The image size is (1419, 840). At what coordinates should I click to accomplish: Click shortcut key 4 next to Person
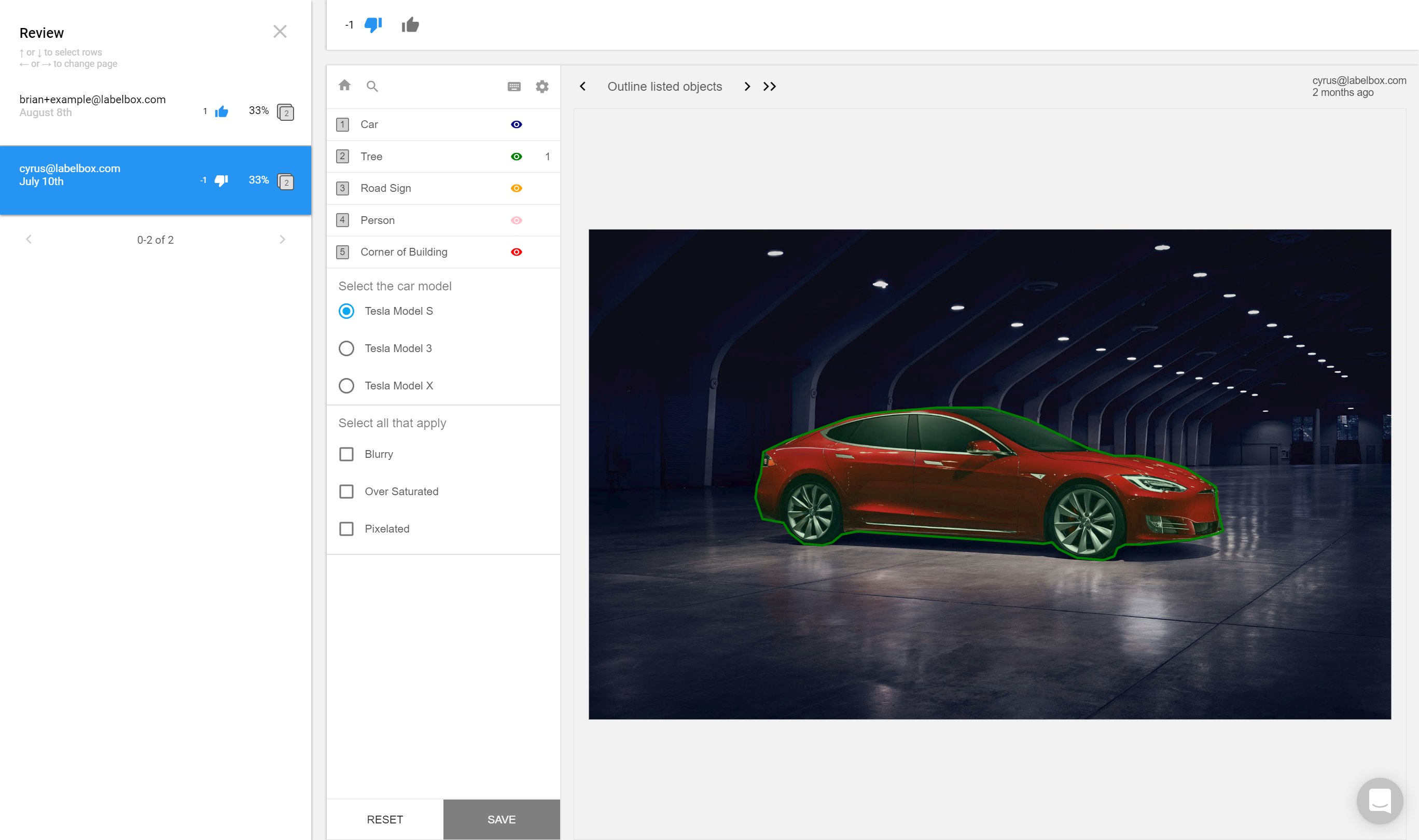point(342,220)
